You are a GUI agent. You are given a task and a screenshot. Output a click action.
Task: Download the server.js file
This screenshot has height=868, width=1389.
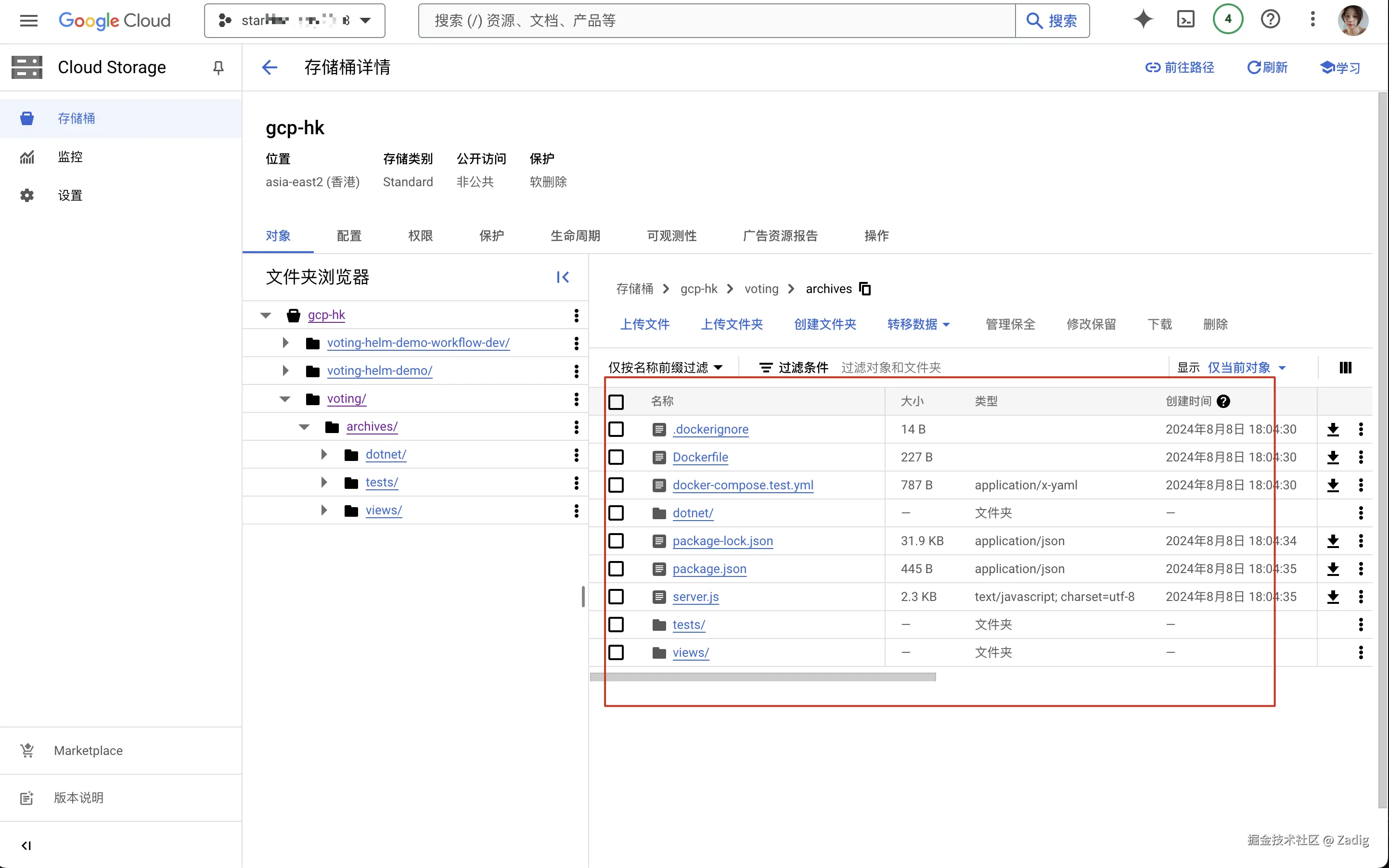[x=1333, y=597]
